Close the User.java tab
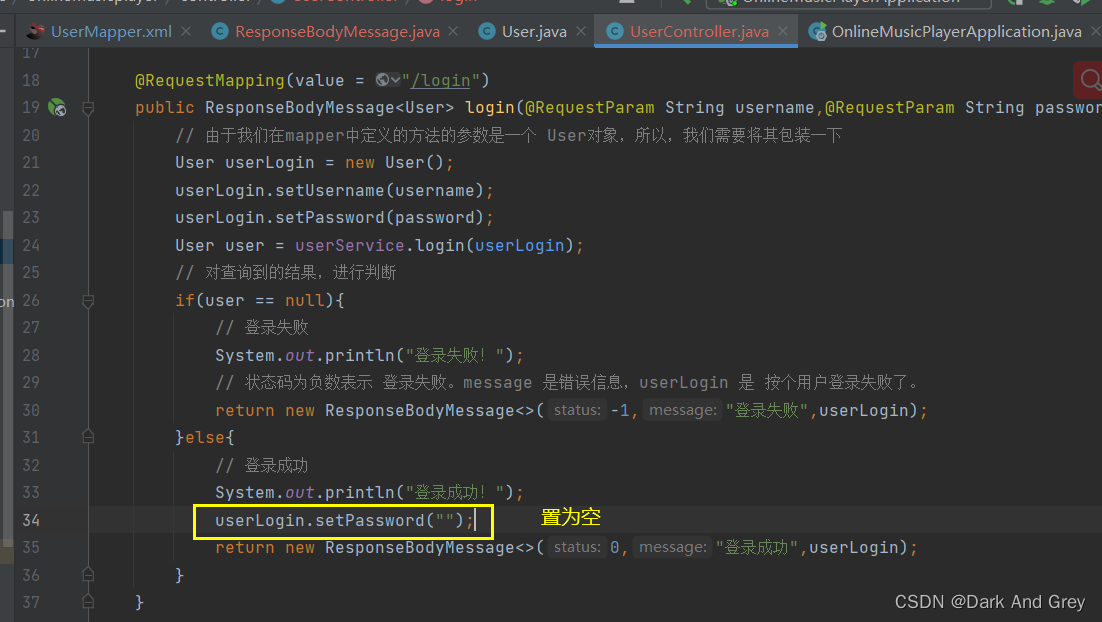This screenshot has height=622, width=1102. [x=581, y=32]
